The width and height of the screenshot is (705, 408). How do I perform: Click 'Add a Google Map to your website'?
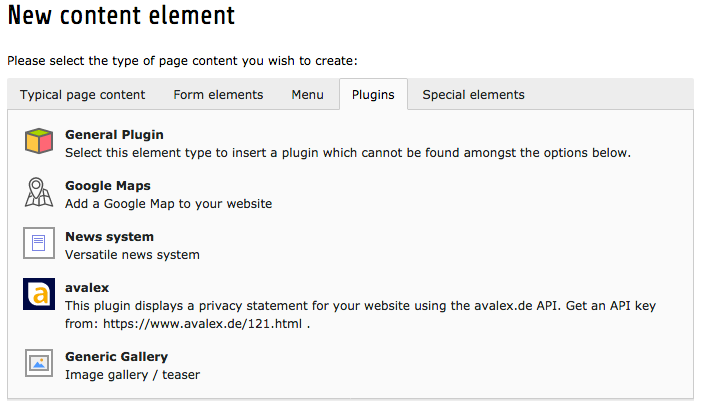169,204
